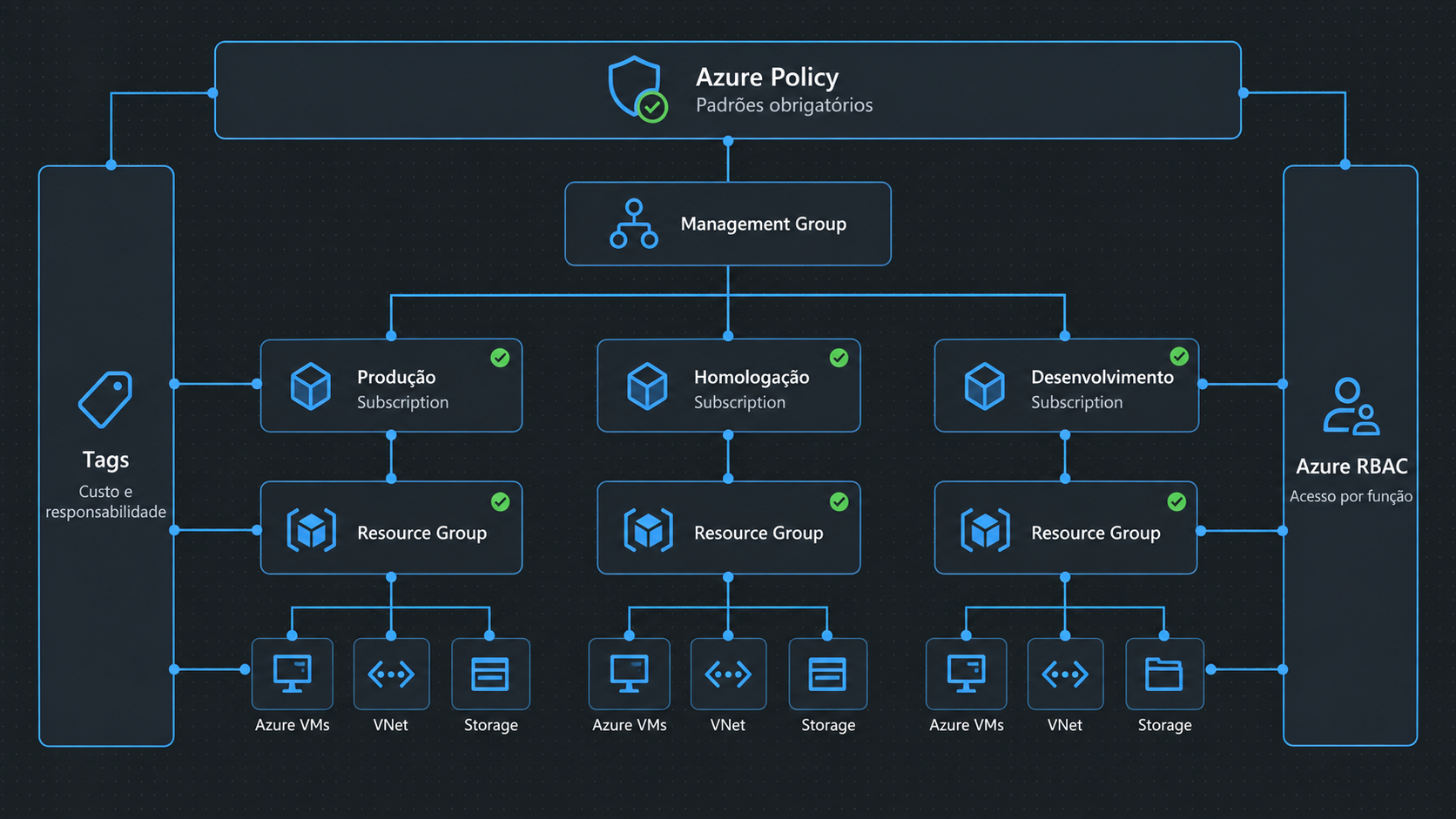Click 'Resource Group' label below Homologação
Viewport: 1456px width, 819px height.
758,533
